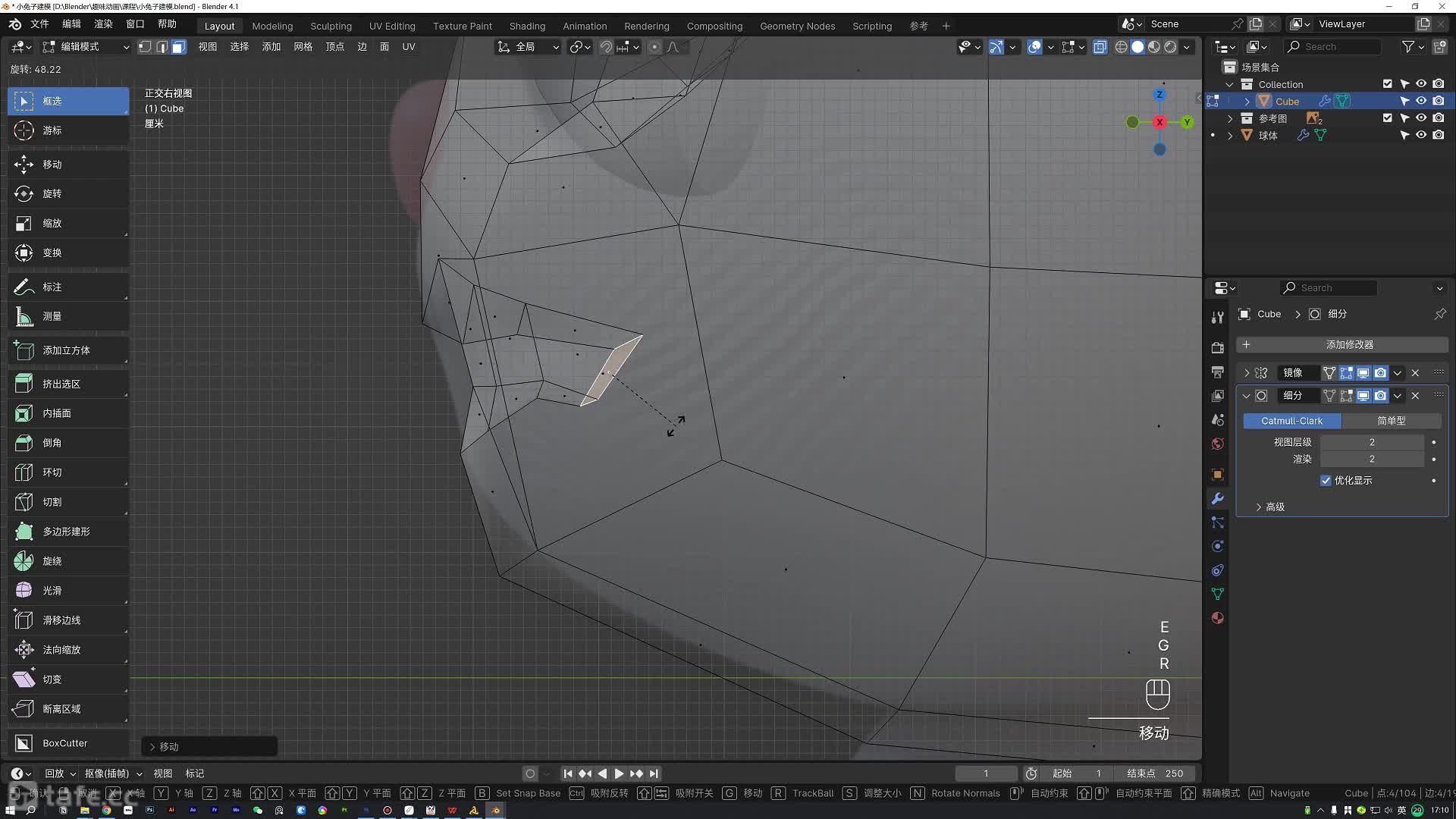Select the 缩放 scale tool
The image size is (1456, 819).
coord(68,224)
